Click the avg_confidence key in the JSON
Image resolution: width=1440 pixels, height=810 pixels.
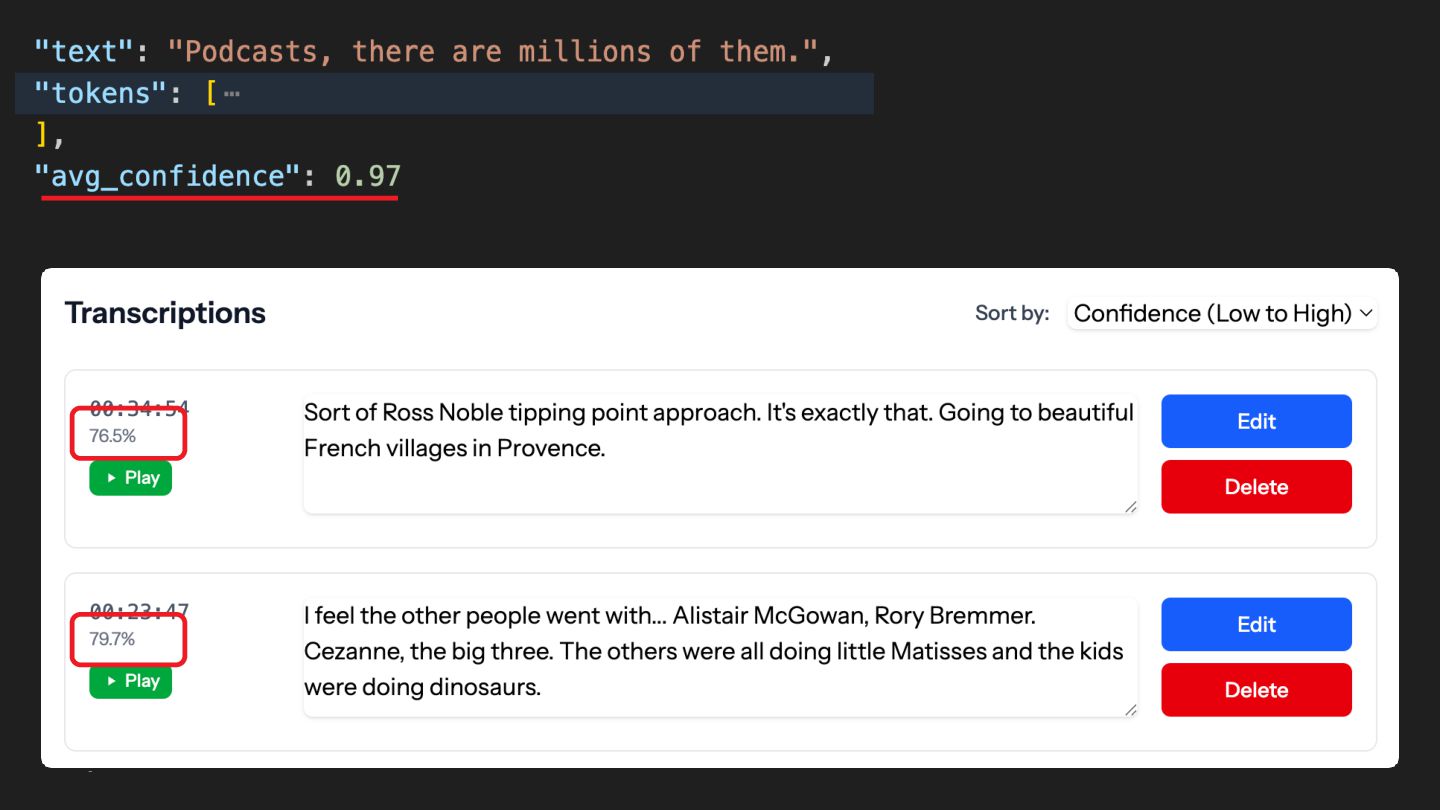coord(168,177)
